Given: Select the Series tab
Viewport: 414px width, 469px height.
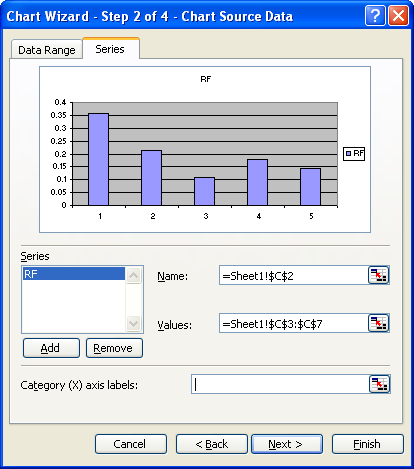Looking at the screenshot, I should (x=110, y=49).
